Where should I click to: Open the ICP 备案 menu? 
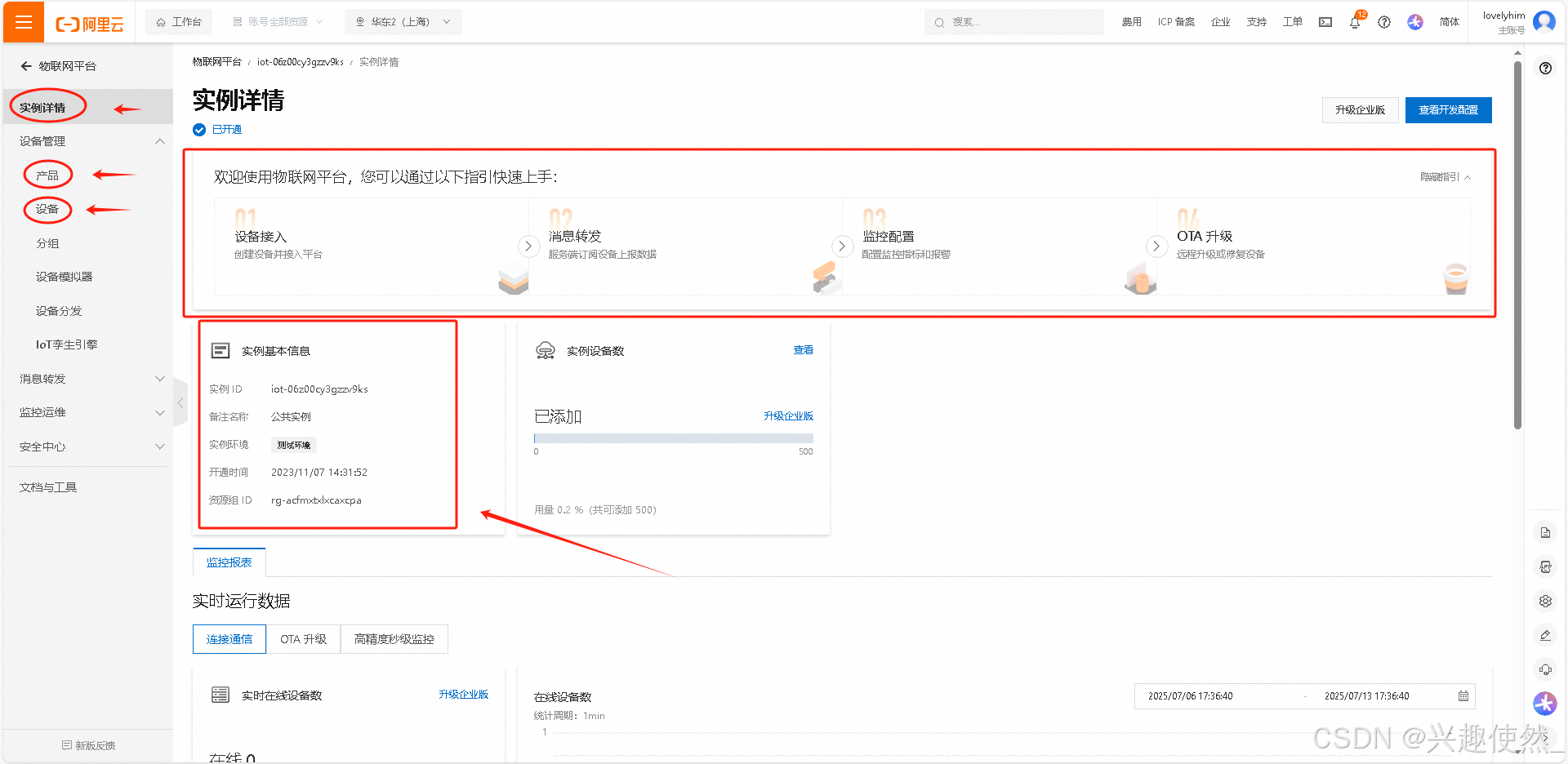[x=1176, y=22]
